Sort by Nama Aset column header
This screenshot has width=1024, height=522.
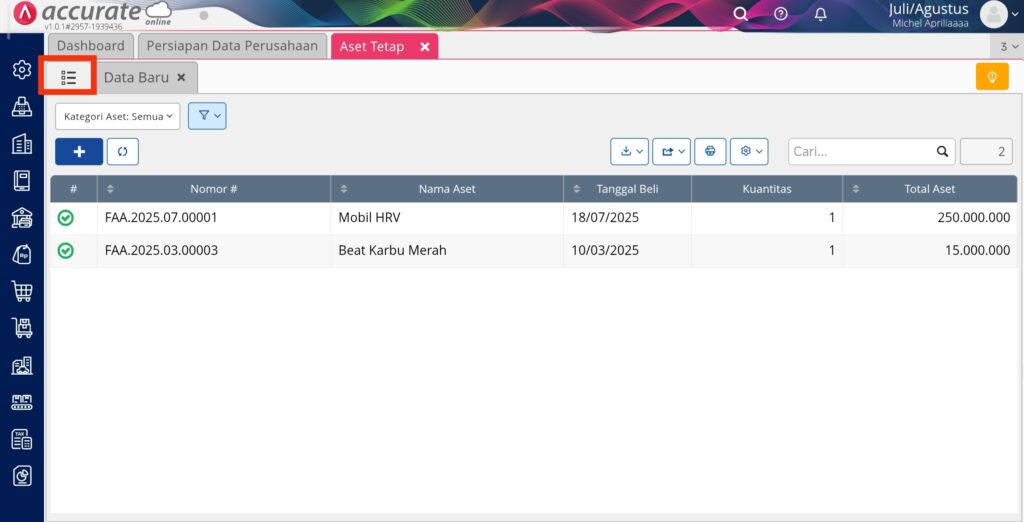pos(447,189)
